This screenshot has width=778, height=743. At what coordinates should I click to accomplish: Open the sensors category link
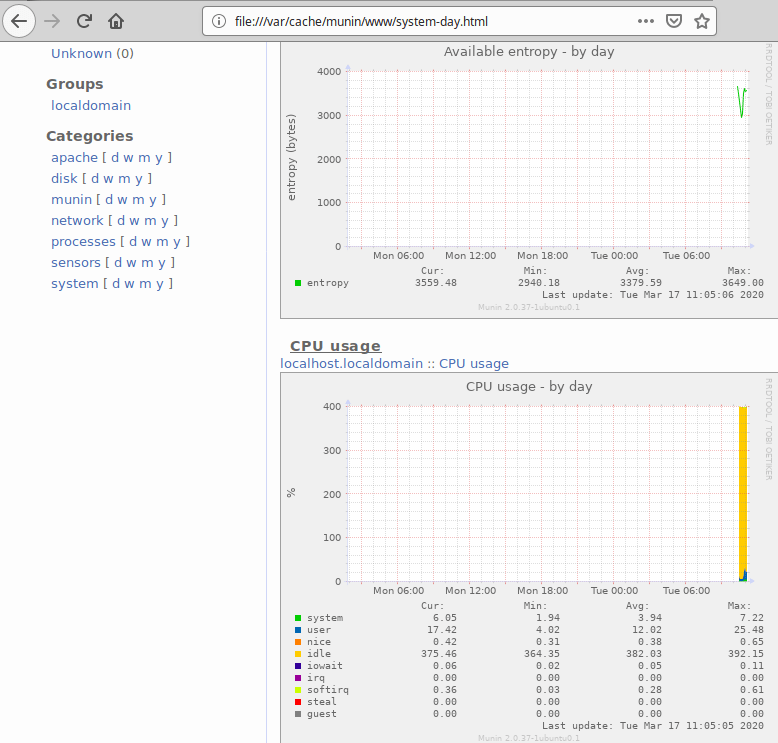(76, 262)
